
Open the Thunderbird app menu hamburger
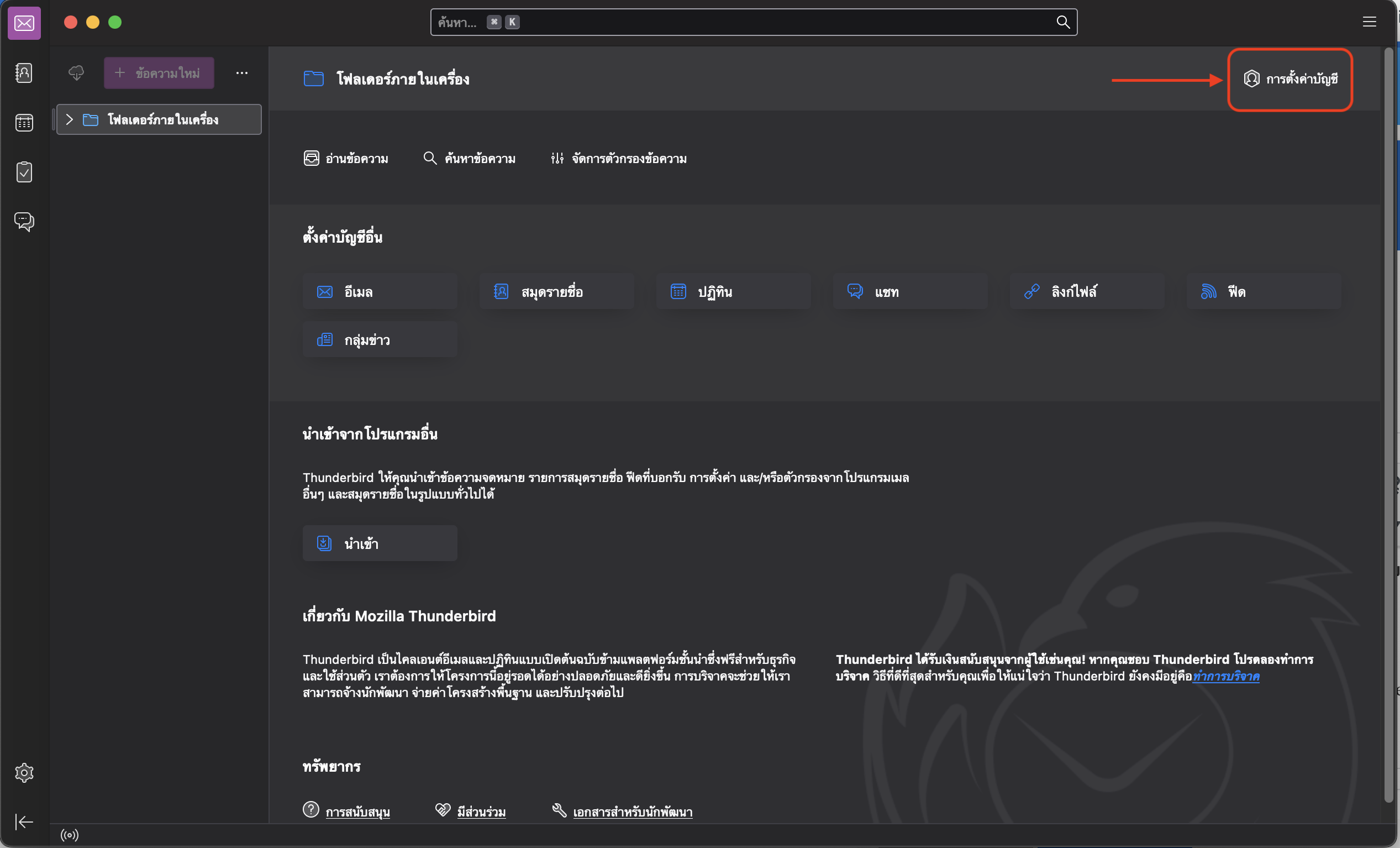[x=1369, y=22]
